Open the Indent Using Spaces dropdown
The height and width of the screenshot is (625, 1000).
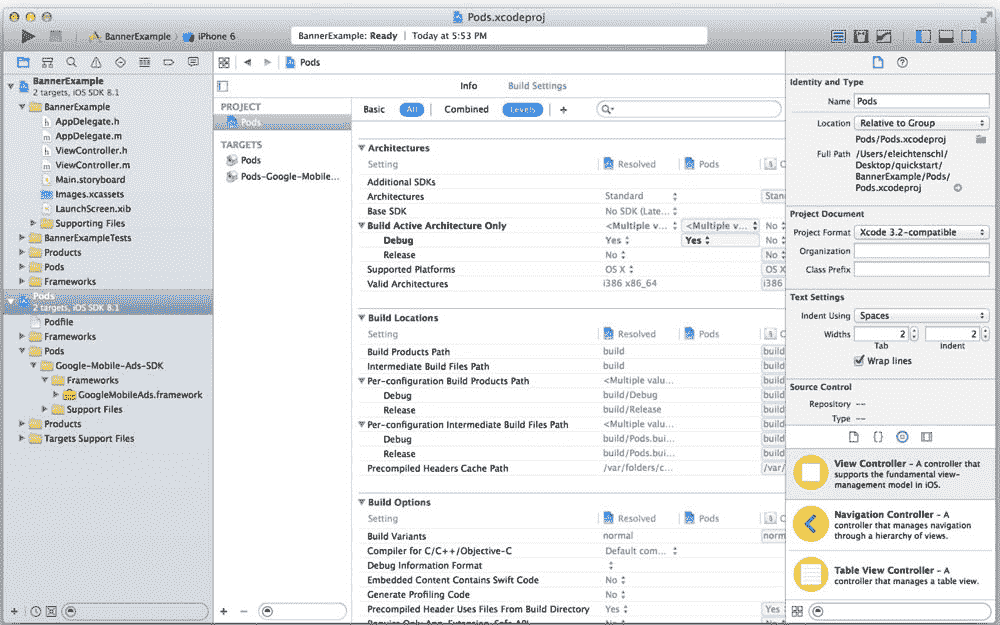coord(920,316)
